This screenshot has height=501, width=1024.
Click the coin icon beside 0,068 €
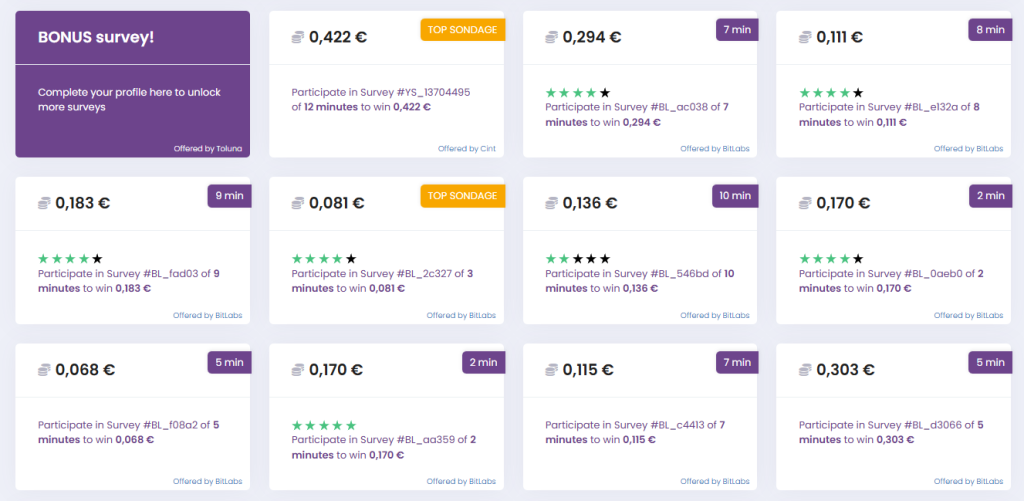click(x=44, y=370)
